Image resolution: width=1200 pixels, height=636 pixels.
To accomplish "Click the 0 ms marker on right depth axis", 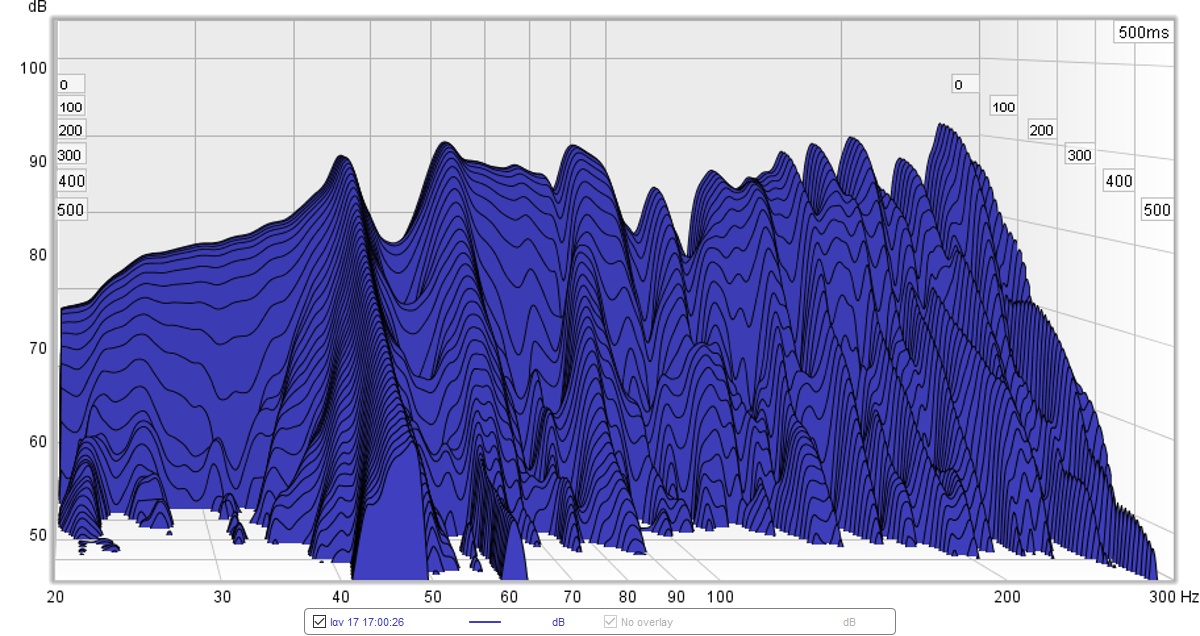I will coord(958,85).
